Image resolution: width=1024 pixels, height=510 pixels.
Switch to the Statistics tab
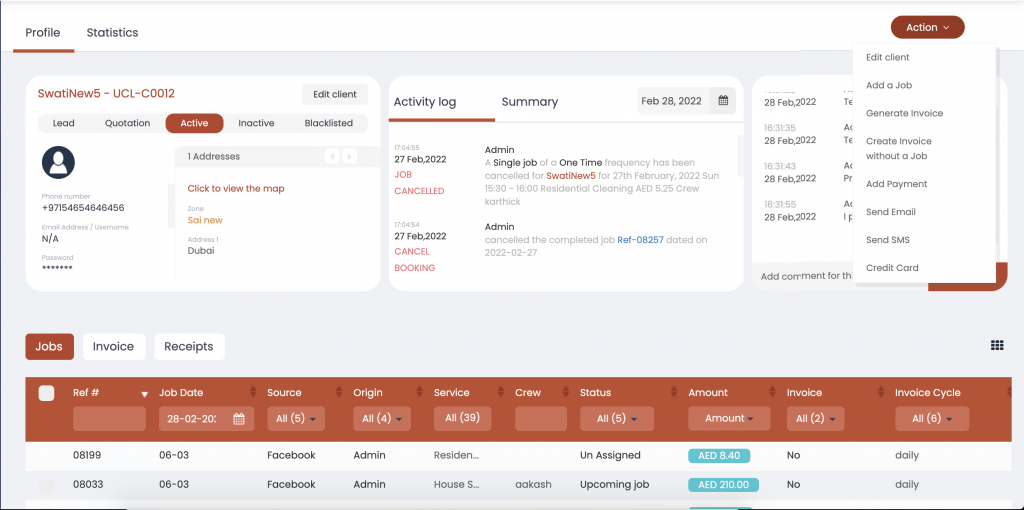(x=112, y=33)
